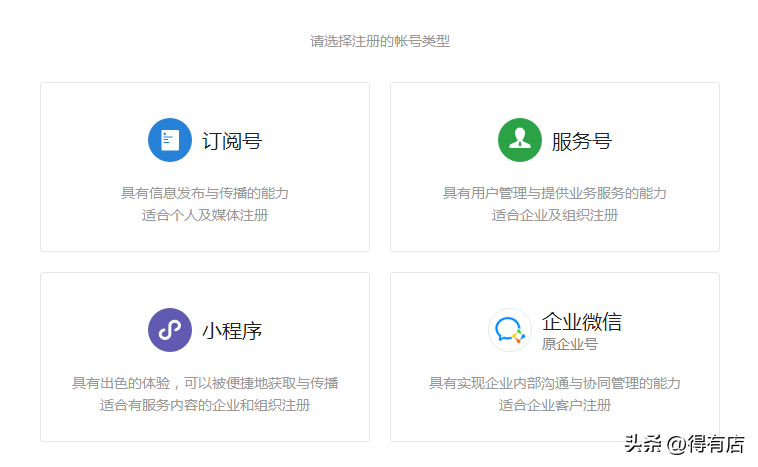Select the 订阅号 title text

[232, 141]
